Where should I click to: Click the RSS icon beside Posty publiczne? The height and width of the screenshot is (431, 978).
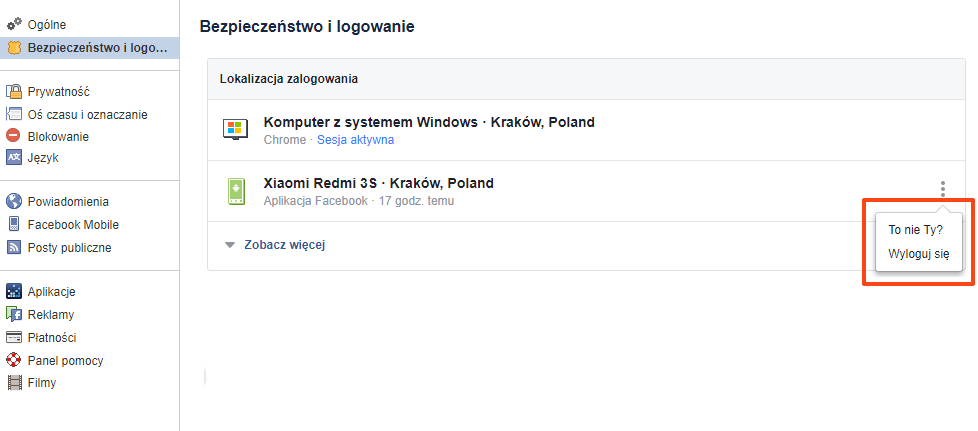coord(14,247)
